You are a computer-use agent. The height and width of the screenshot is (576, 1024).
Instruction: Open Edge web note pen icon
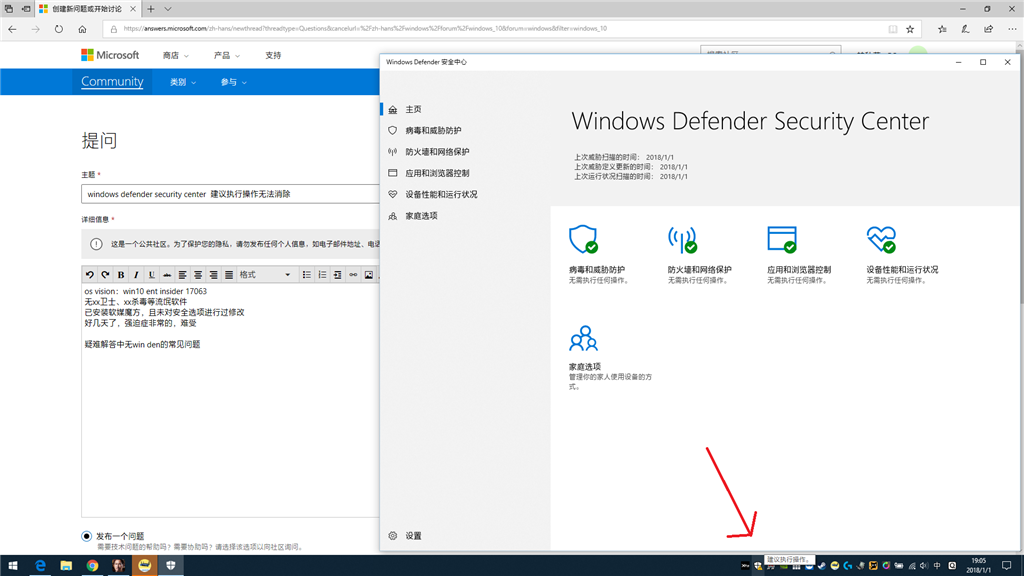point(965,29)
